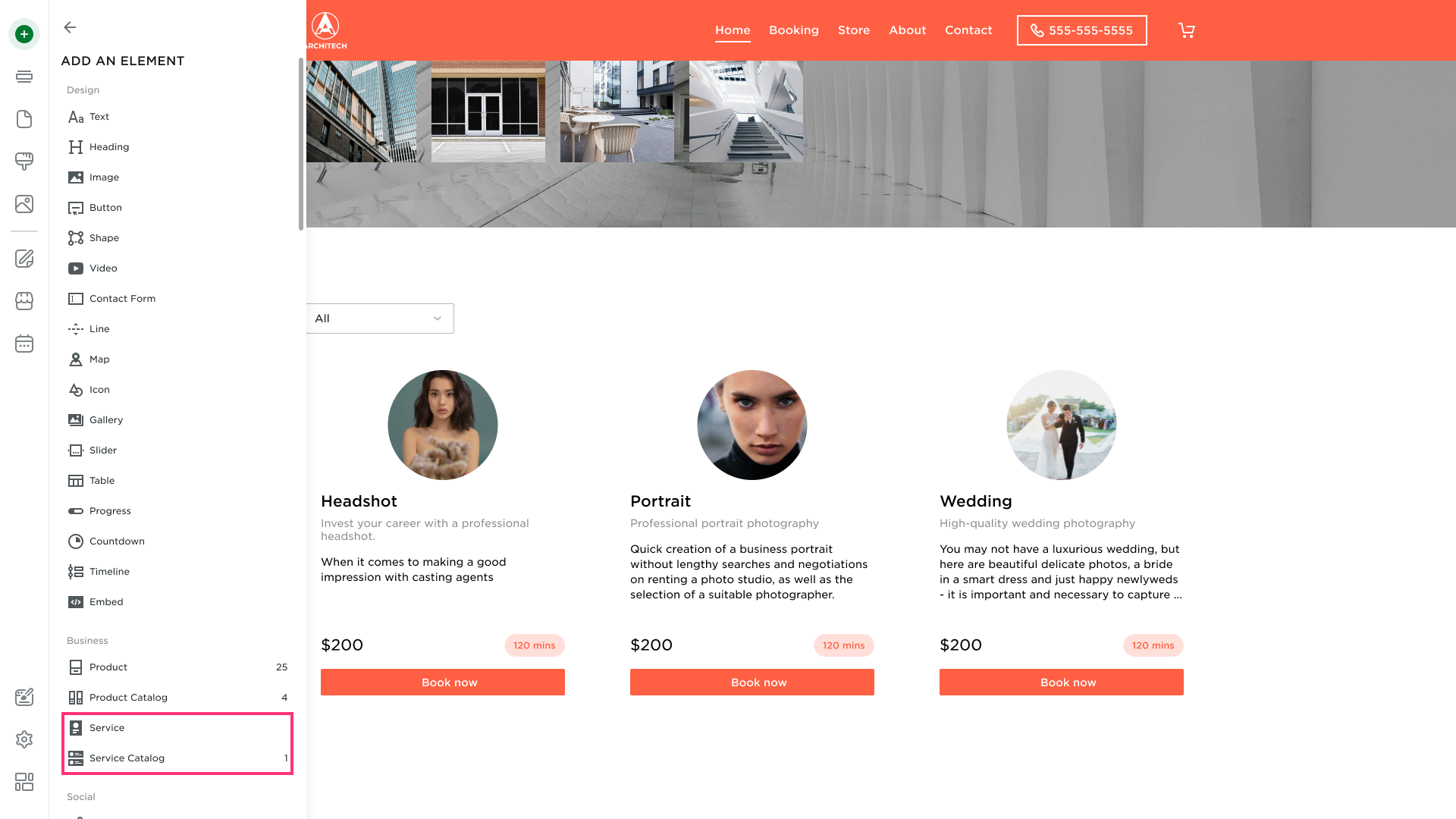Click Book now under Headshot
The image size is (1456, 819).
coord(443,682)
